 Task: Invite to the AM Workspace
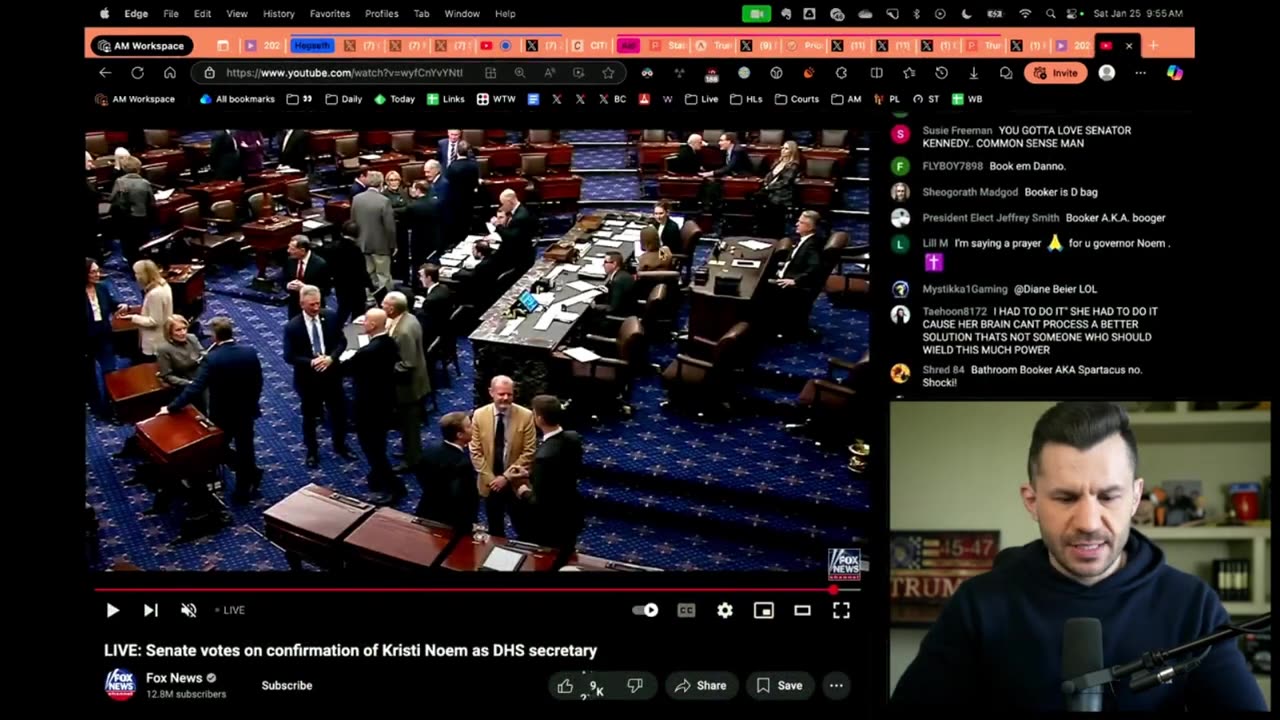[1055, 73]
